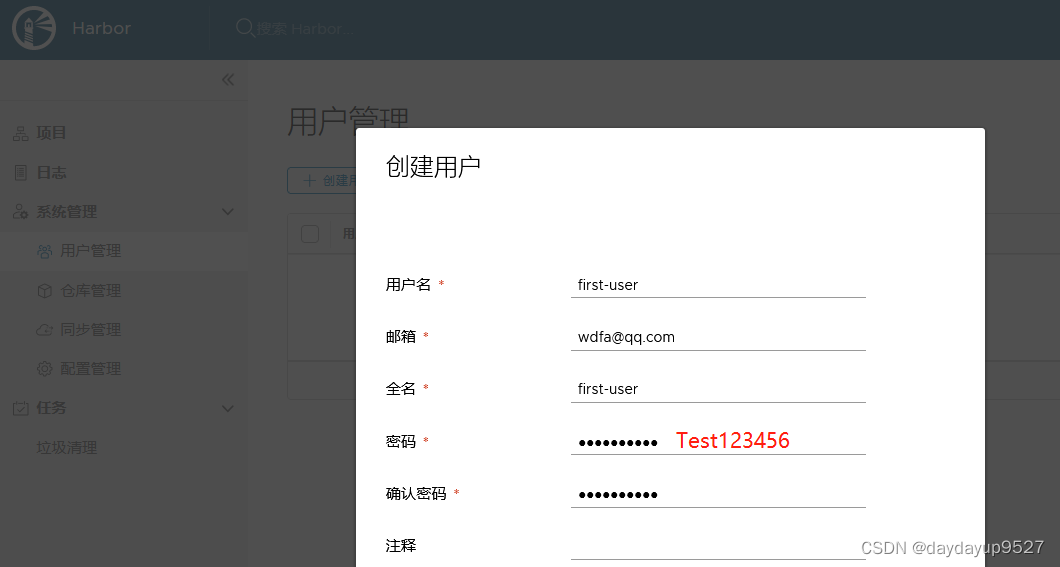Click the 用户管理 page heading
The height and width of the screenshot is (567, 1060).
coord(348,121)
